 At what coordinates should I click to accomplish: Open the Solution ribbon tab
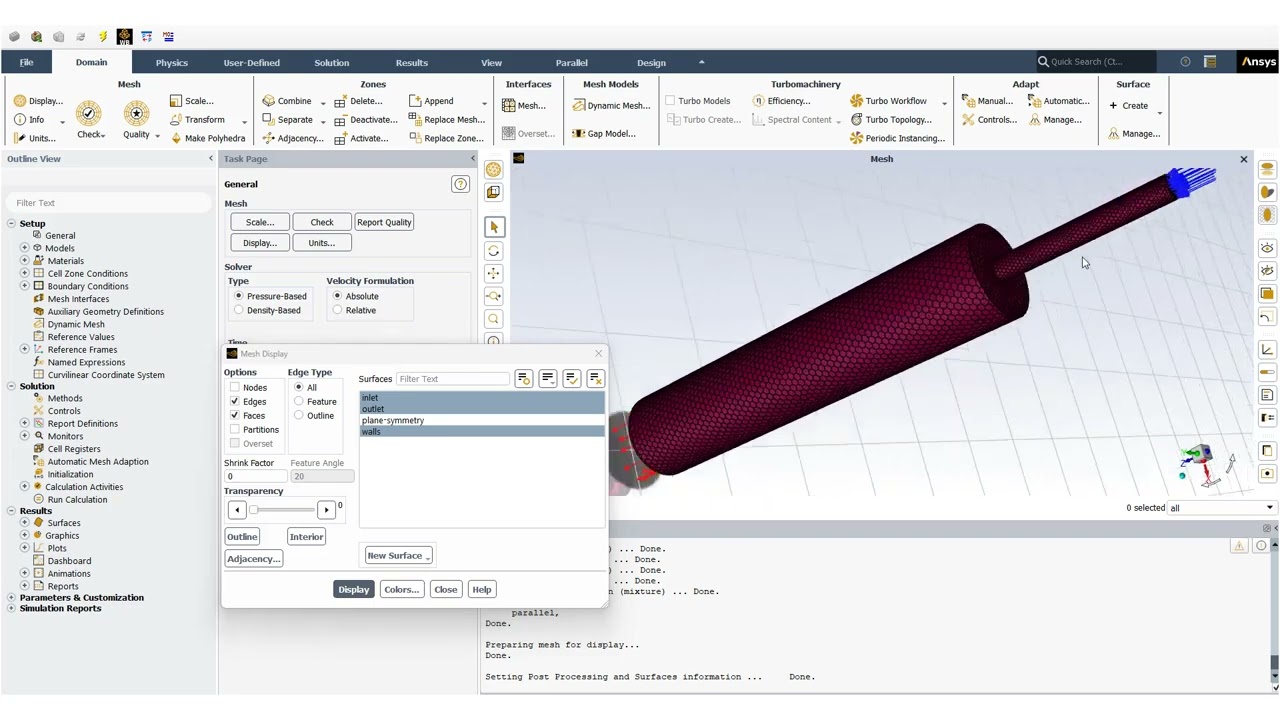point(331,63)
